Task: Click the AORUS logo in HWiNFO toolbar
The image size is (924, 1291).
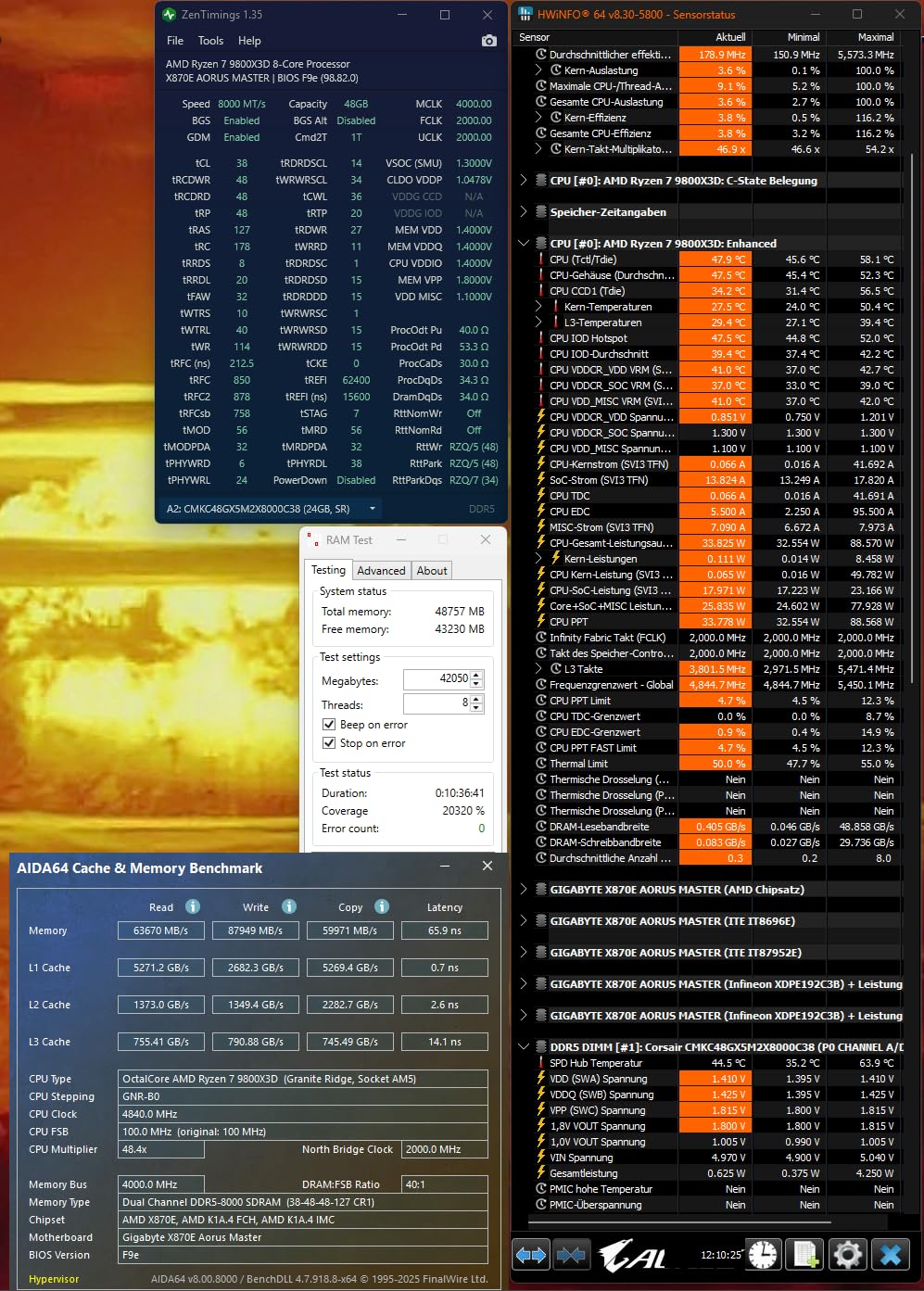Action: [x=634, y=1256]
